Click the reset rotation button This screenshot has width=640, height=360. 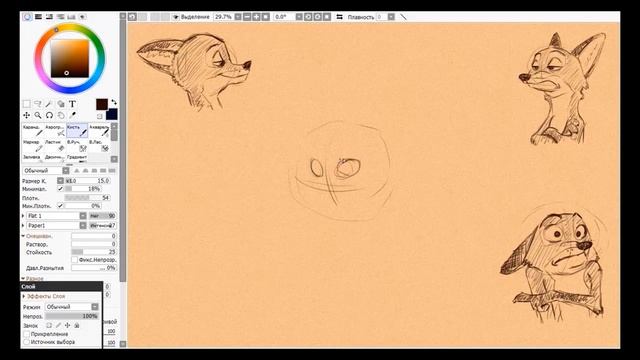(327, 17)
